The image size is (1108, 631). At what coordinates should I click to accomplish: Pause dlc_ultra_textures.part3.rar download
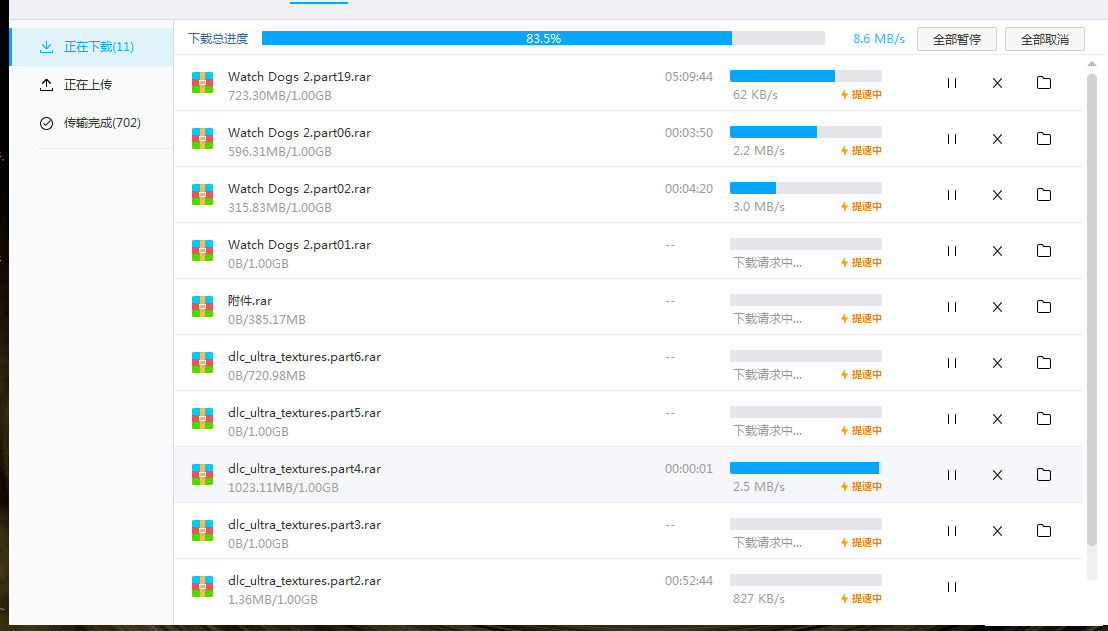pyautogui.click(x=952, y=531)
